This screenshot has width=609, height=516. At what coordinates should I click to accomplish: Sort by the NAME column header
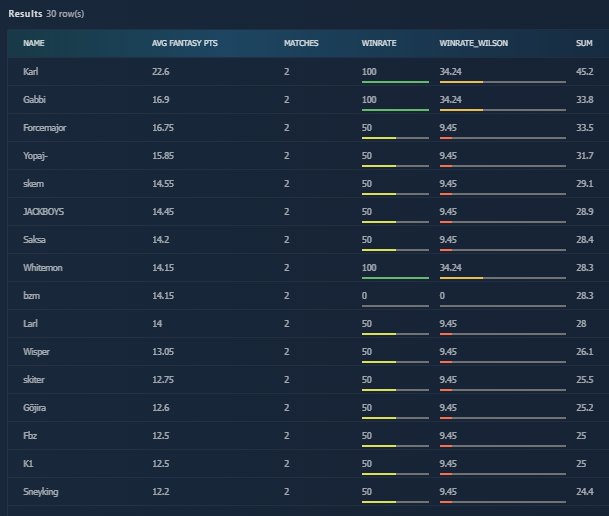point(34,44)
